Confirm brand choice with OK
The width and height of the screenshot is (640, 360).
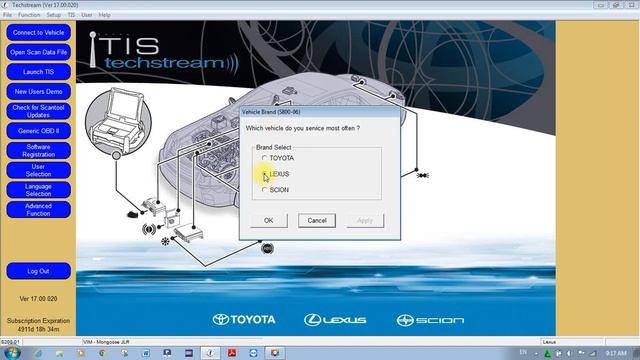click(x=268, y=220)
